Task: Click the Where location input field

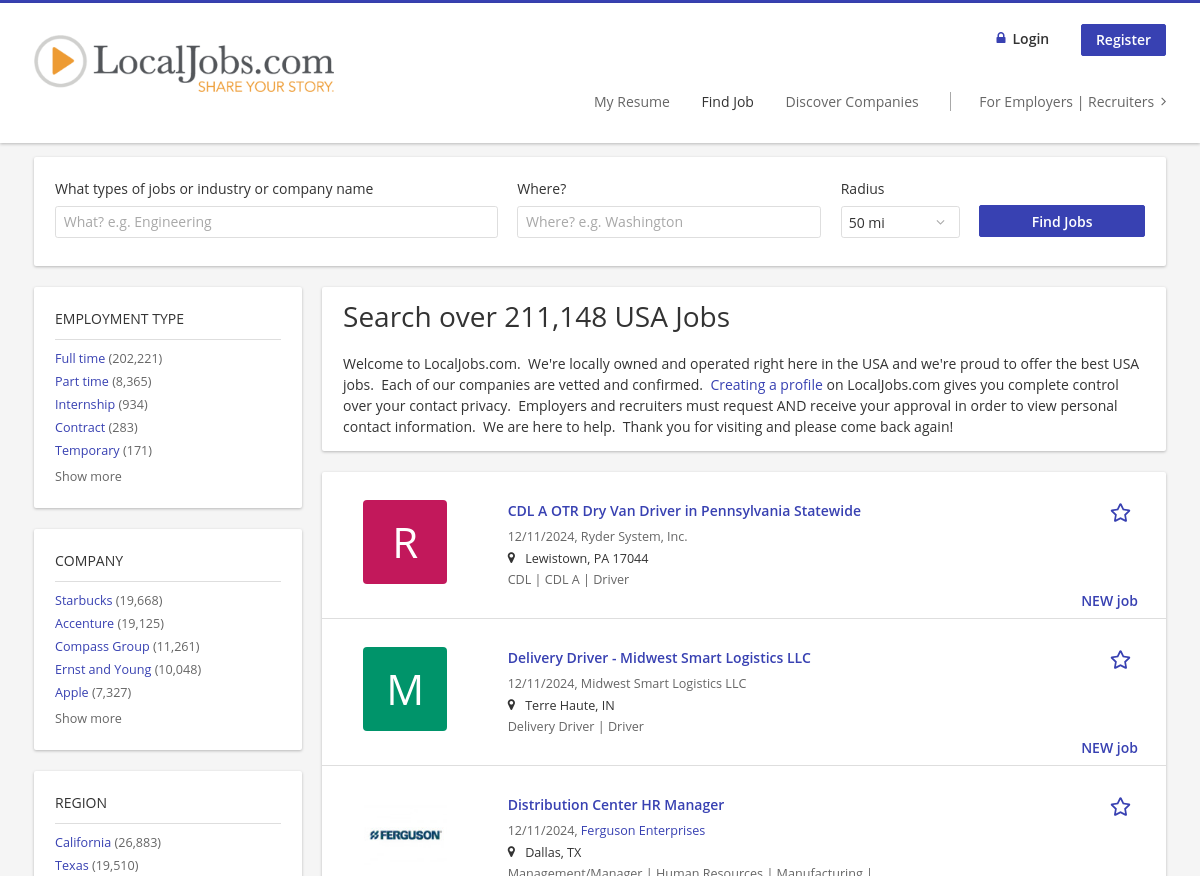Action: (x=669, y=222)
